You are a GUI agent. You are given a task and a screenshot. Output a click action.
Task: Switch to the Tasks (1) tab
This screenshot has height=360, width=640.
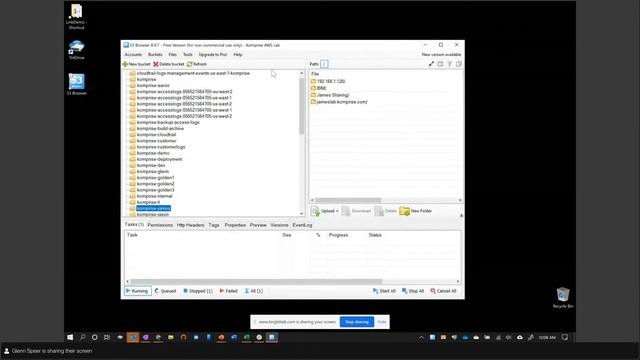(134, 224)
